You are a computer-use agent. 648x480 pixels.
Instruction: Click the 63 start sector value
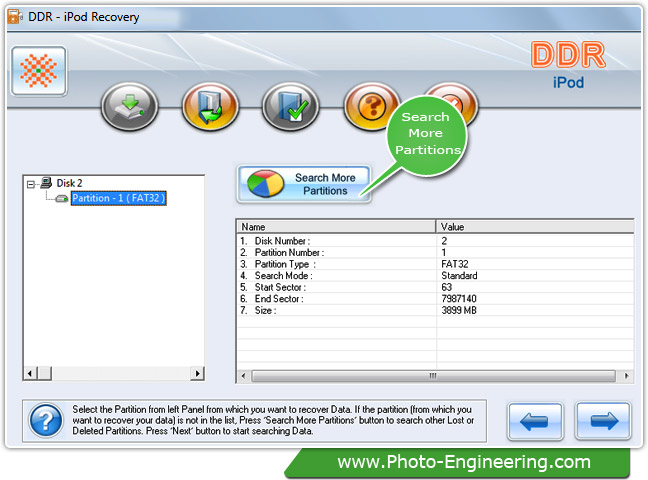coord(446,287)
